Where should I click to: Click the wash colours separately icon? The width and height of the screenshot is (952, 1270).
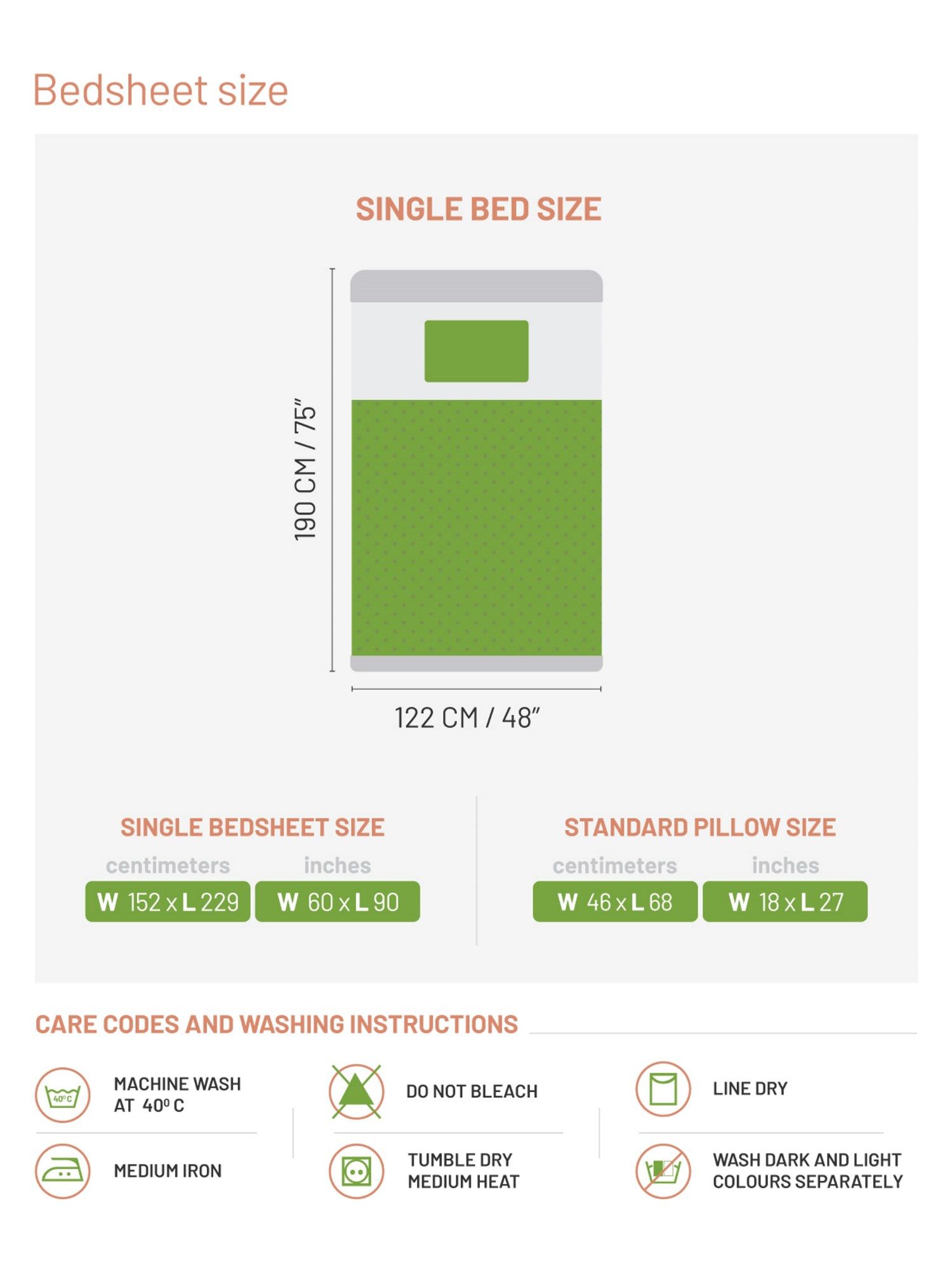(663, 1171)
